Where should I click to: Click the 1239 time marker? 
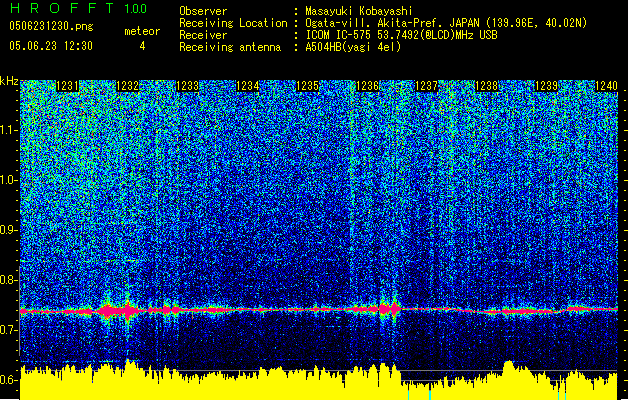coord(546,86)
